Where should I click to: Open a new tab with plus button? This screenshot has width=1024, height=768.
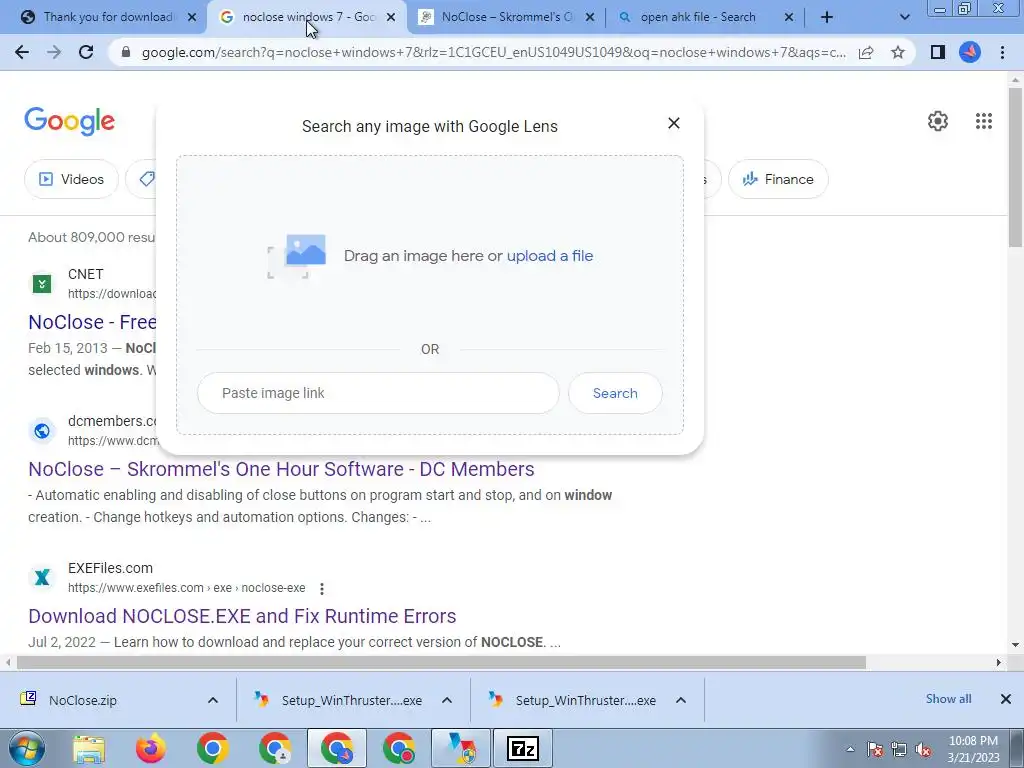click(827, 18)
